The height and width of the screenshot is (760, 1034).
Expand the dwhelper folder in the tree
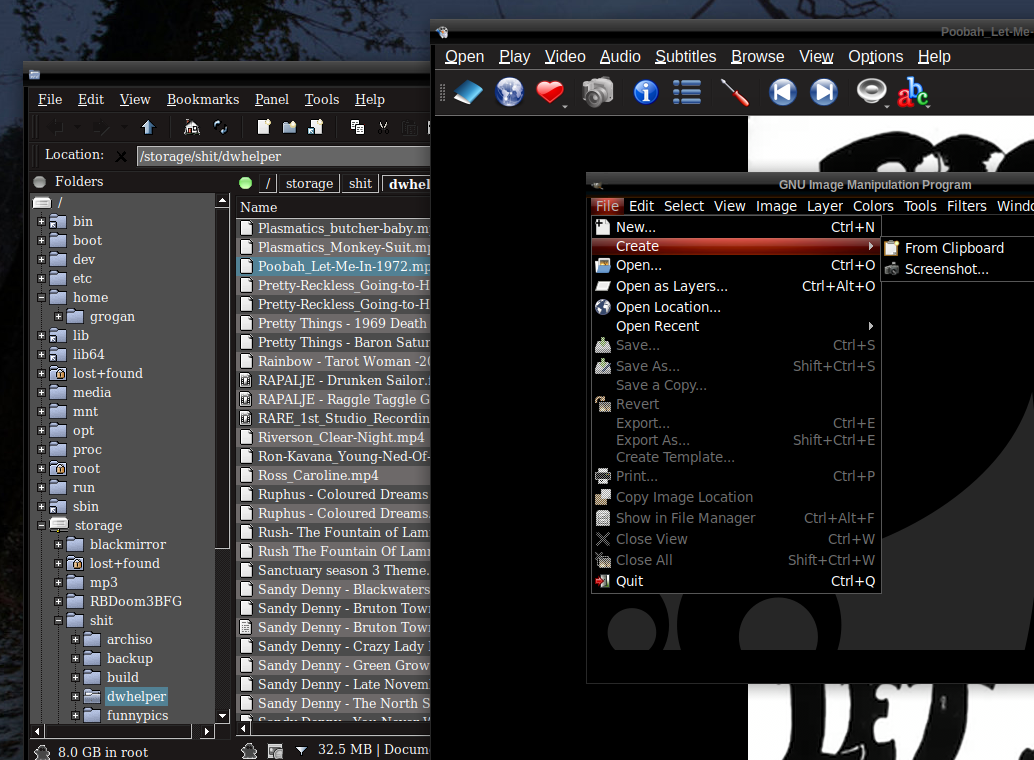click(x=76, y=697)
